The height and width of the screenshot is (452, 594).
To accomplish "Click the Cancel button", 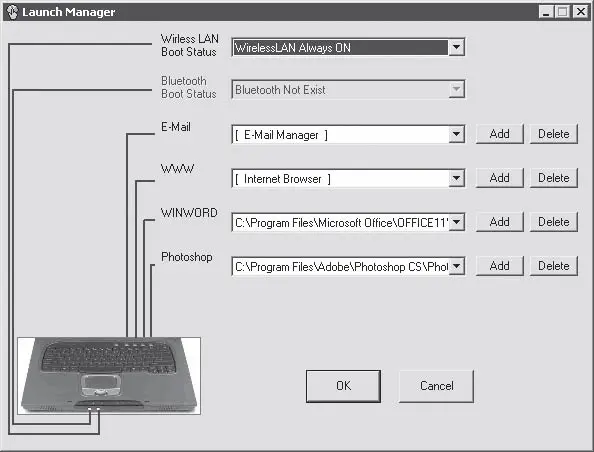I will pyautogui.click(x=436, y=386).
